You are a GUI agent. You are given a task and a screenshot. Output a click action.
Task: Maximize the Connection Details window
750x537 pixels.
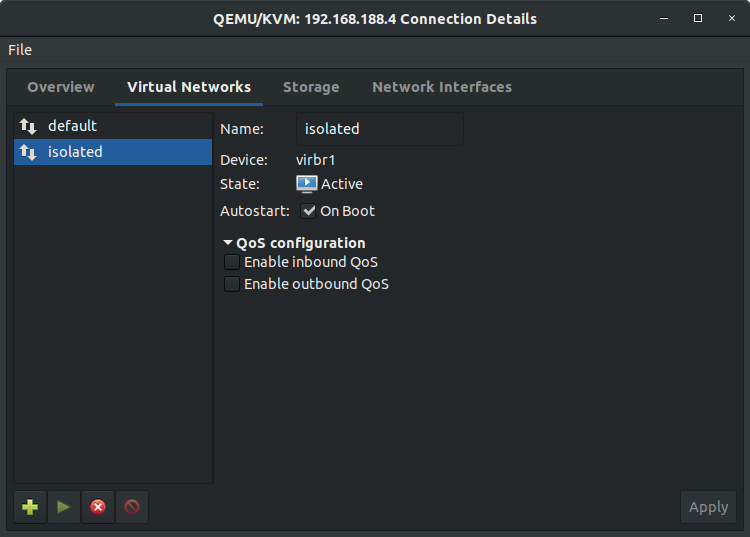point(698,19)
